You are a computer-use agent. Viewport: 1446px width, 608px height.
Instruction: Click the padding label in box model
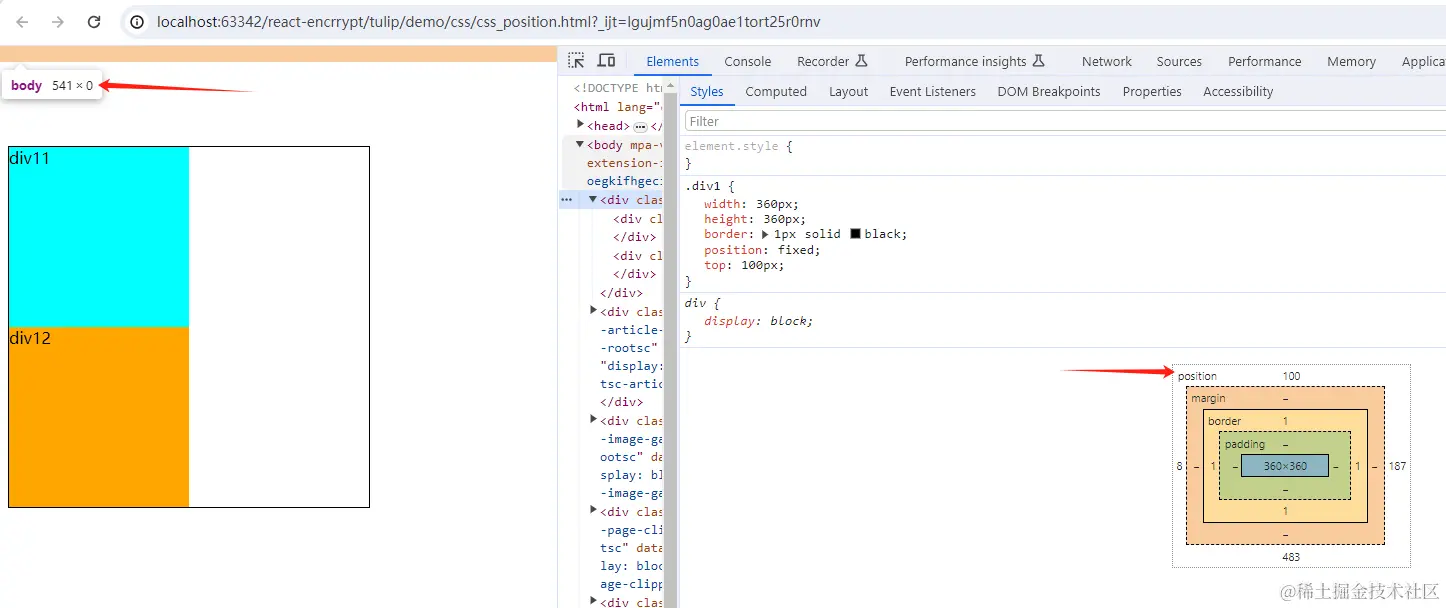tap(1245, 444)
